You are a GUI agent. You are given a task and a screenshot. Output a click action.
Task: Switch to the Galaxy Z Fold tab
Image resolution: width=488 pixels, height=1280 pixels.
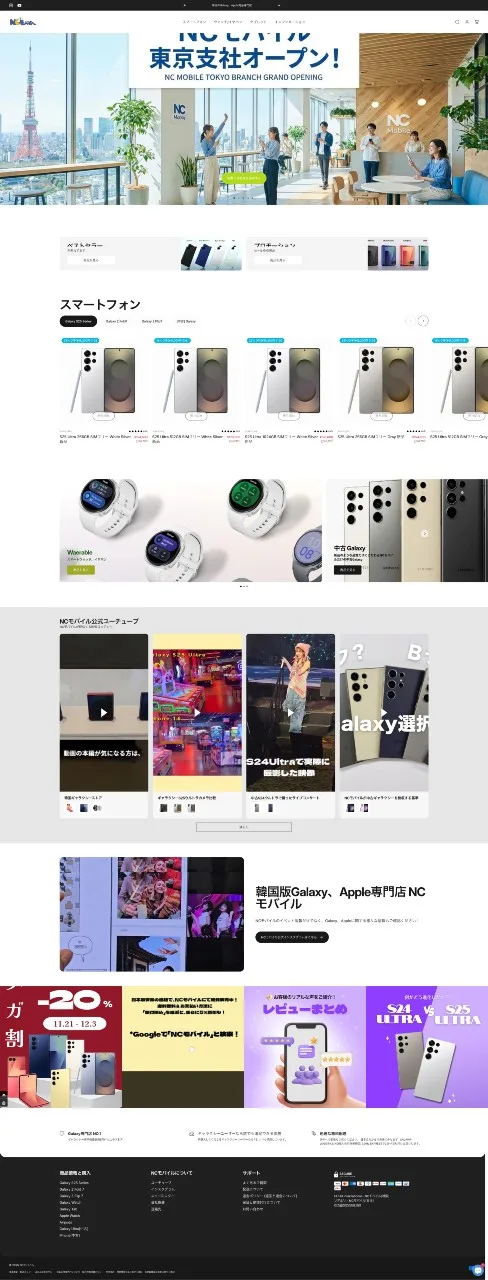pos(116,321)
